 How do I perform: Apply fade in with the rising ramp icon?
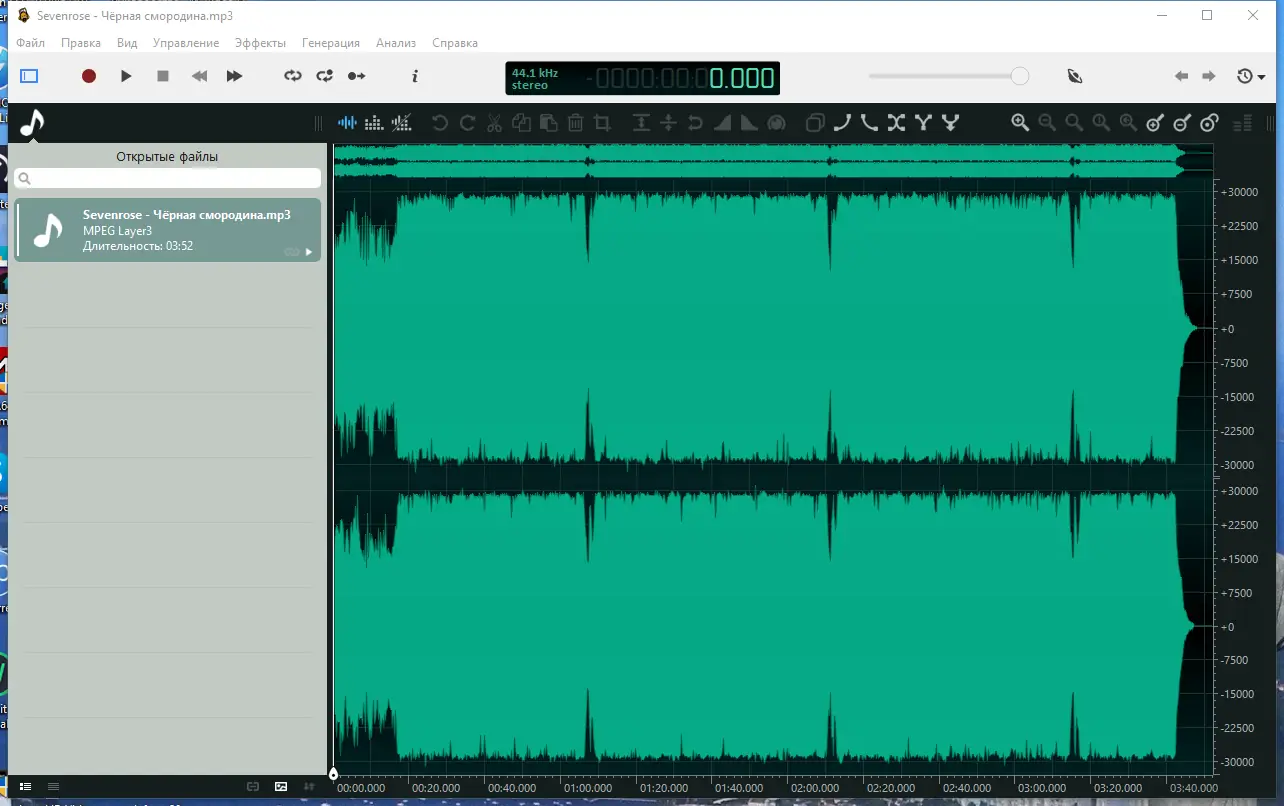(x=722, y=123)
